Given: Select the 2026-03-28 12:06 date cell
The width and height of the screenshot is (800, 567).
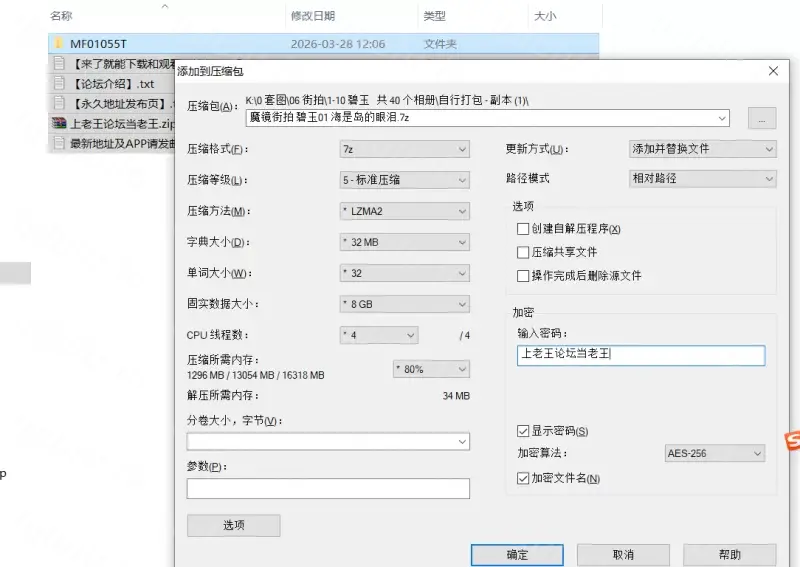Looking at the screenshot, I should [x=338, y=44].
